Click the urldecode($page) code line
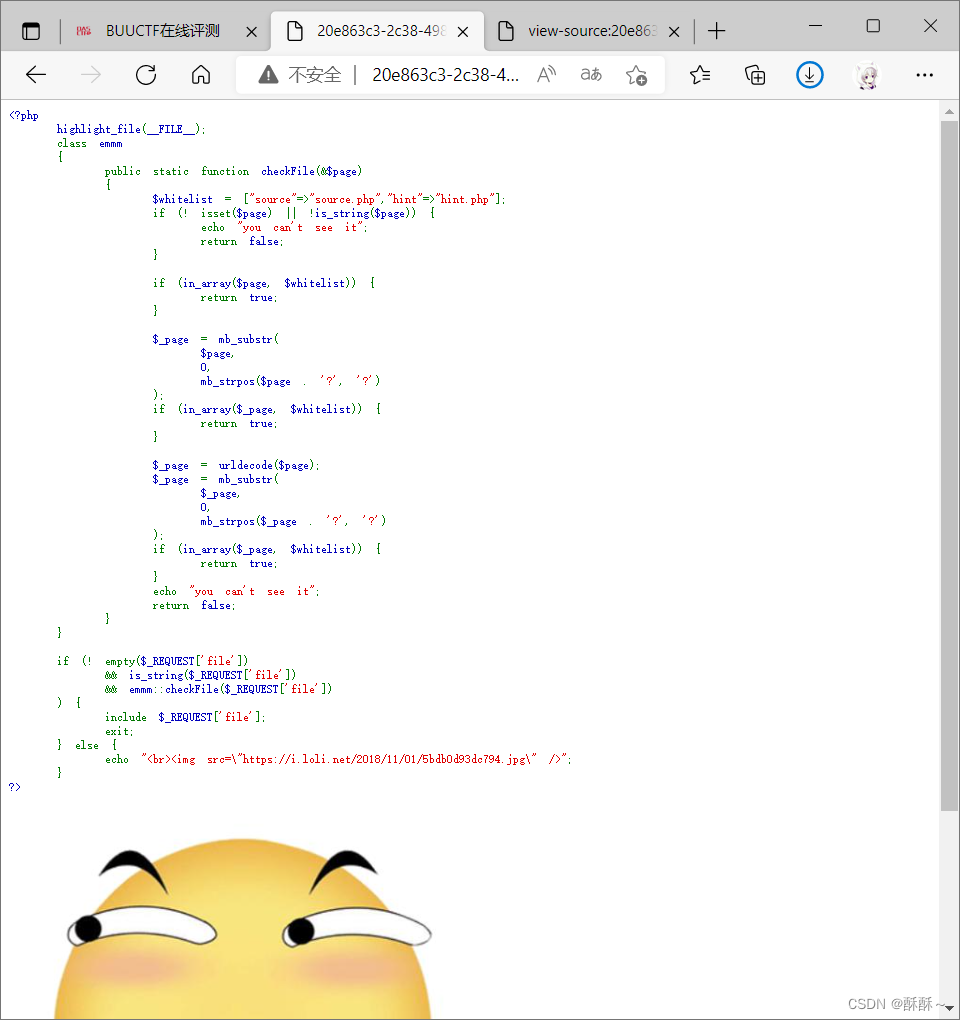 click(x=235, y=465)
